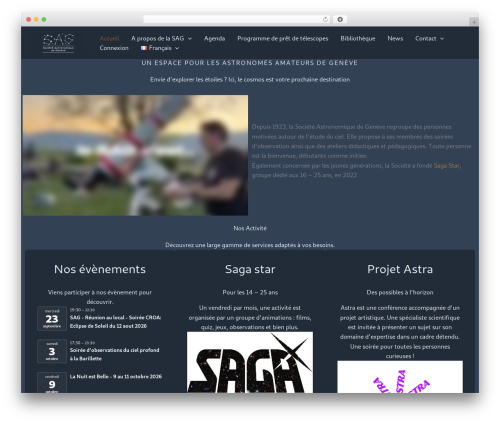Follow the Saga Star link in the description

pos(447,165)
